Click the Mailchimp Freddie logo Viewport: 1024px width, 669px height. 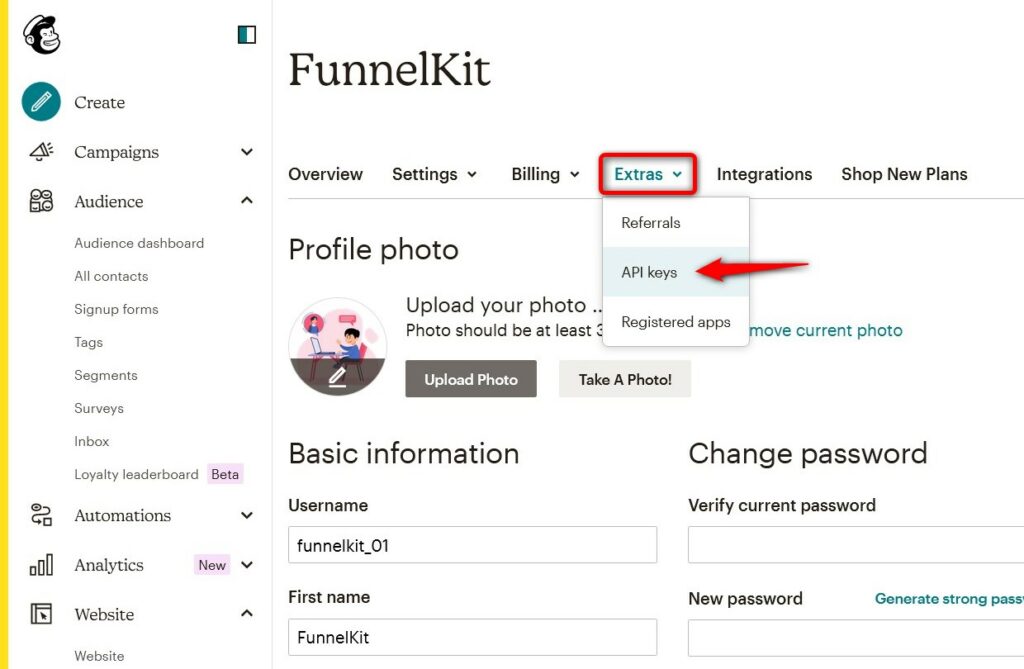click(x=42, y=34)
